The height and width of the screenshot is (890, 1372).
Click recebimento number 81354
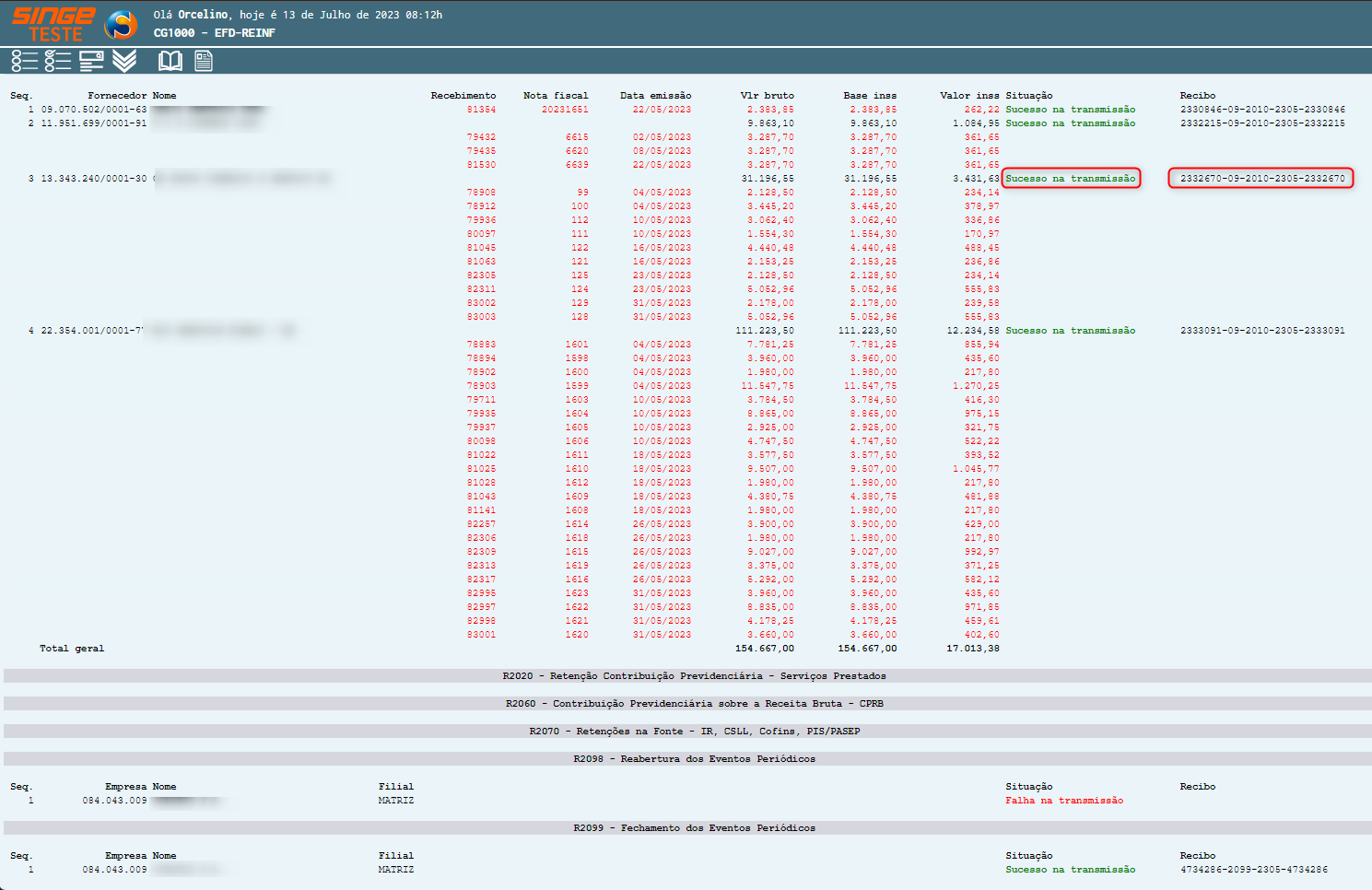click(x=481, y=110)
